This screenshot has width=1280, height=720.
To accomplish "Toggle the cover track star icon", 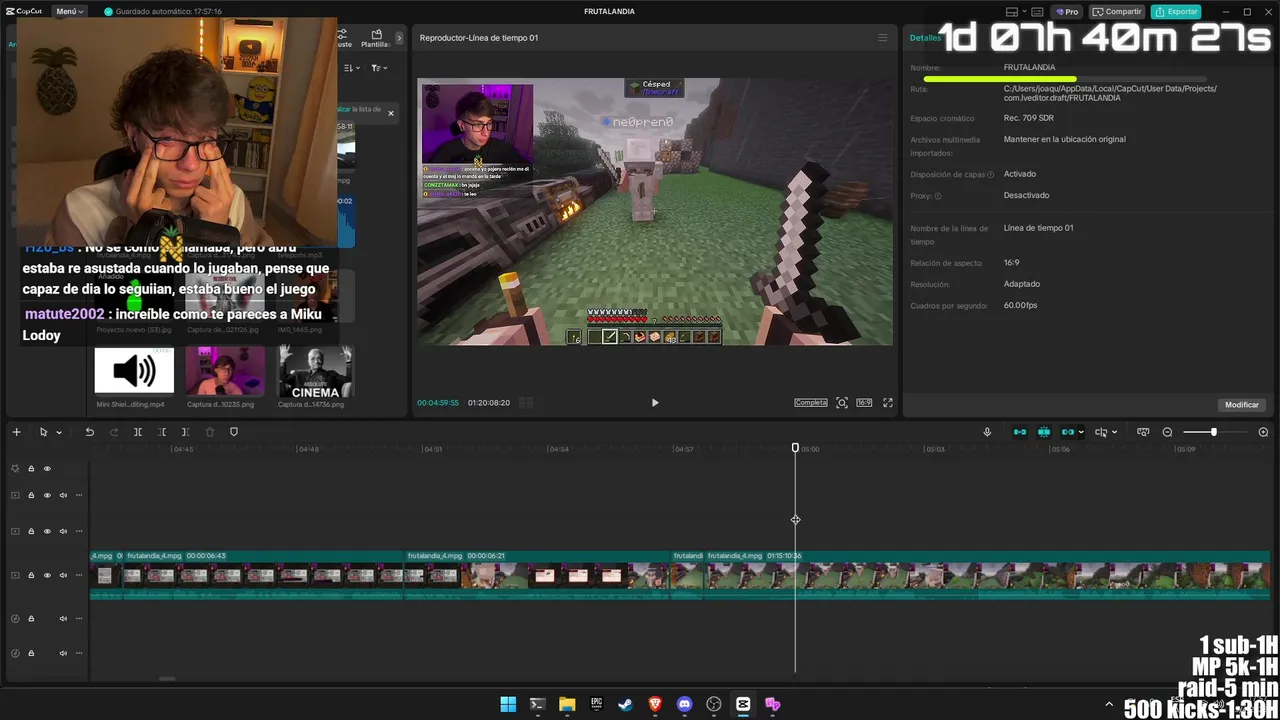I will 15,468.
